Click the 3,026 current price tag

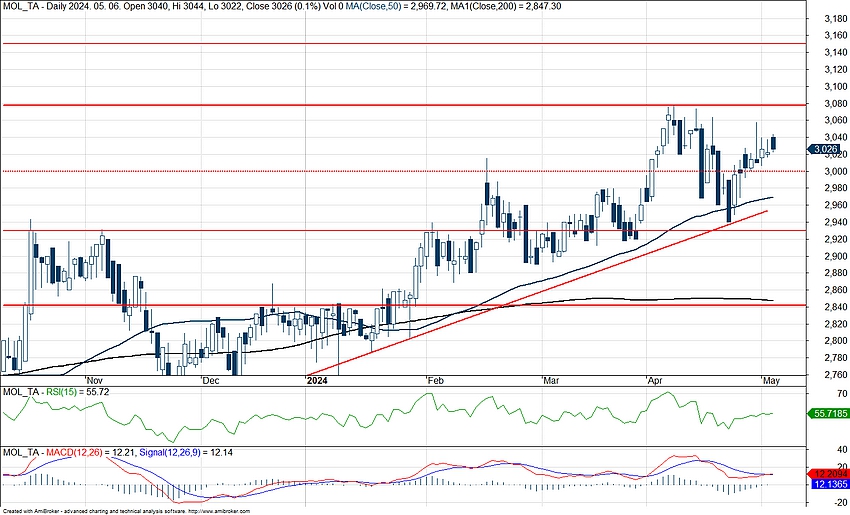pos(824,149)
